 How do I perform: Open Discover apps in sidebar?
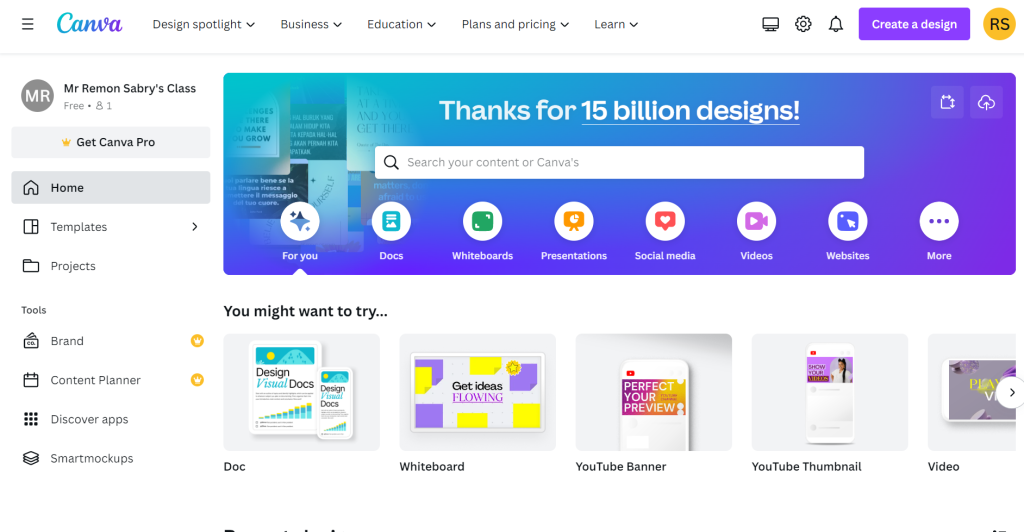coord(111,419)
